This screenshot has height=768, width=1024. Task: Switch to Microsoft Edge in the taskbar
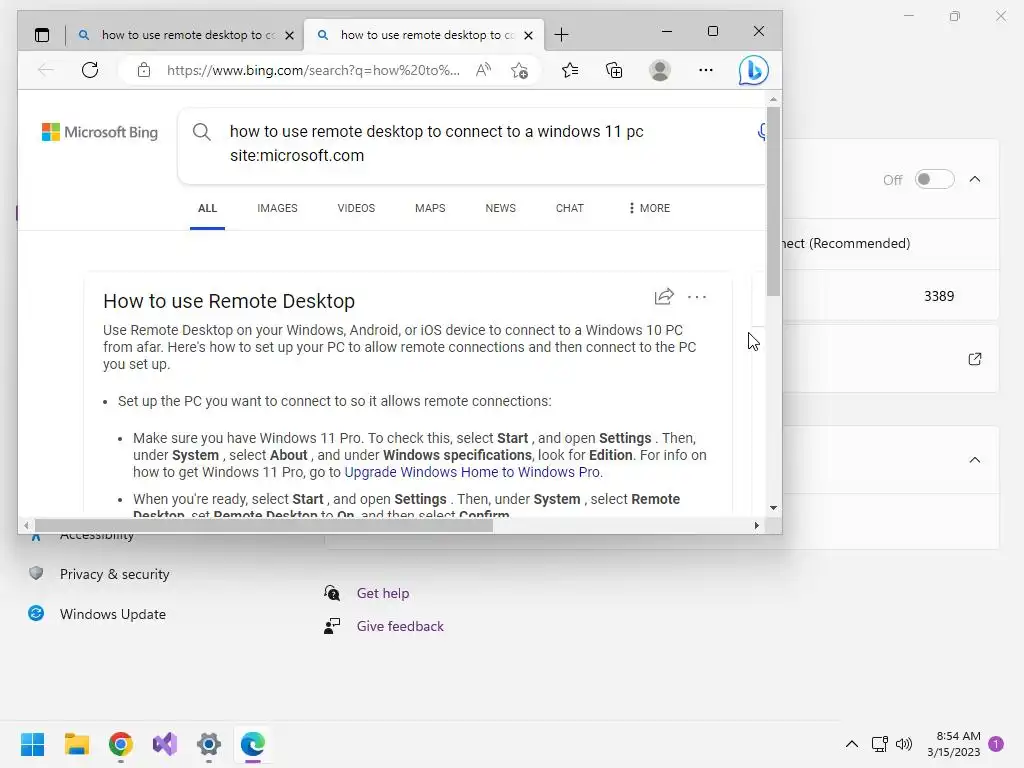click(253, 744)
